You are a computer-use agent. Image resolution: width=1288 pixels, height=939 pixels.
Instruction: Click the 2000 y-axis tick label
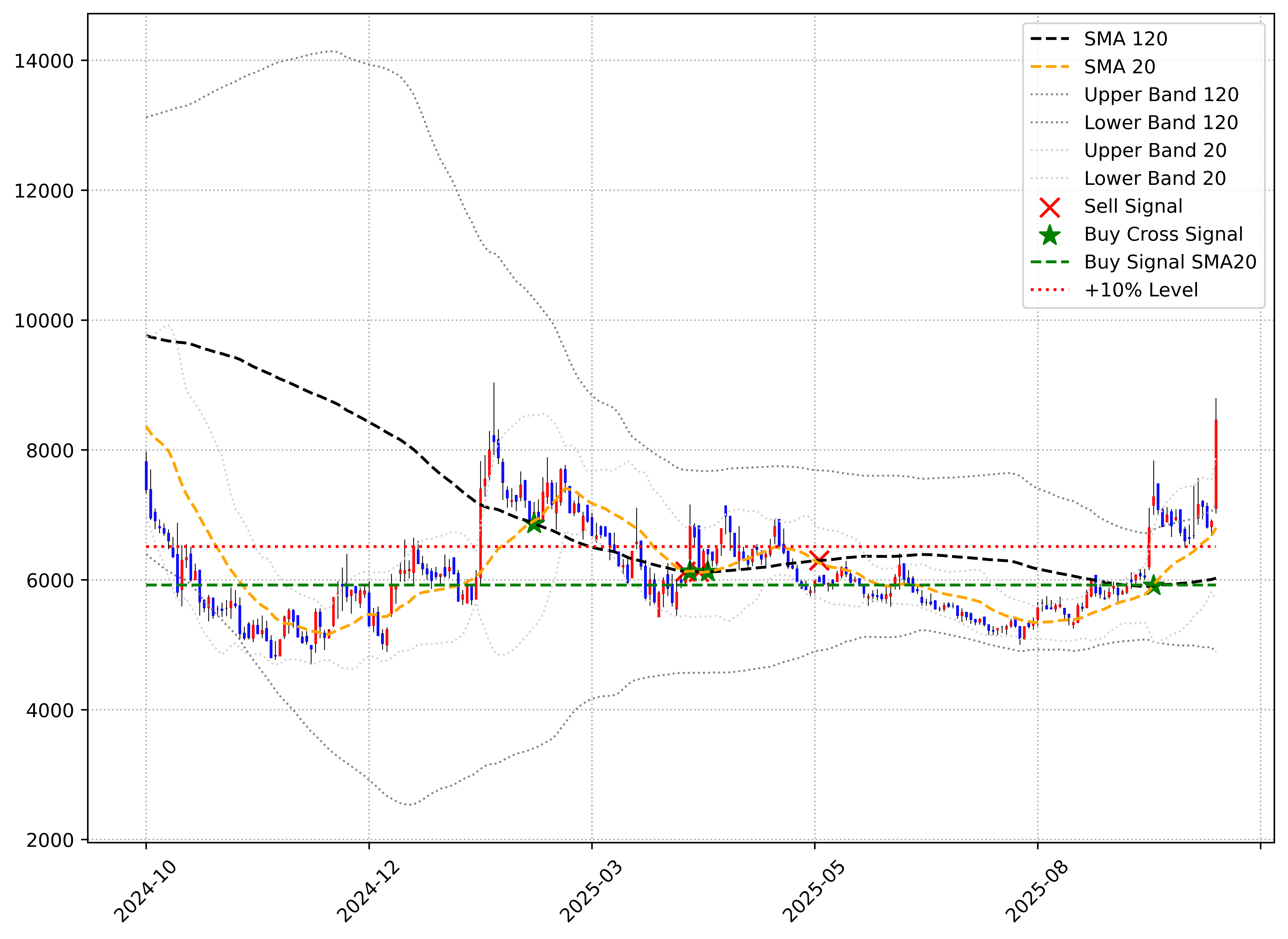[x=50, y=840]
